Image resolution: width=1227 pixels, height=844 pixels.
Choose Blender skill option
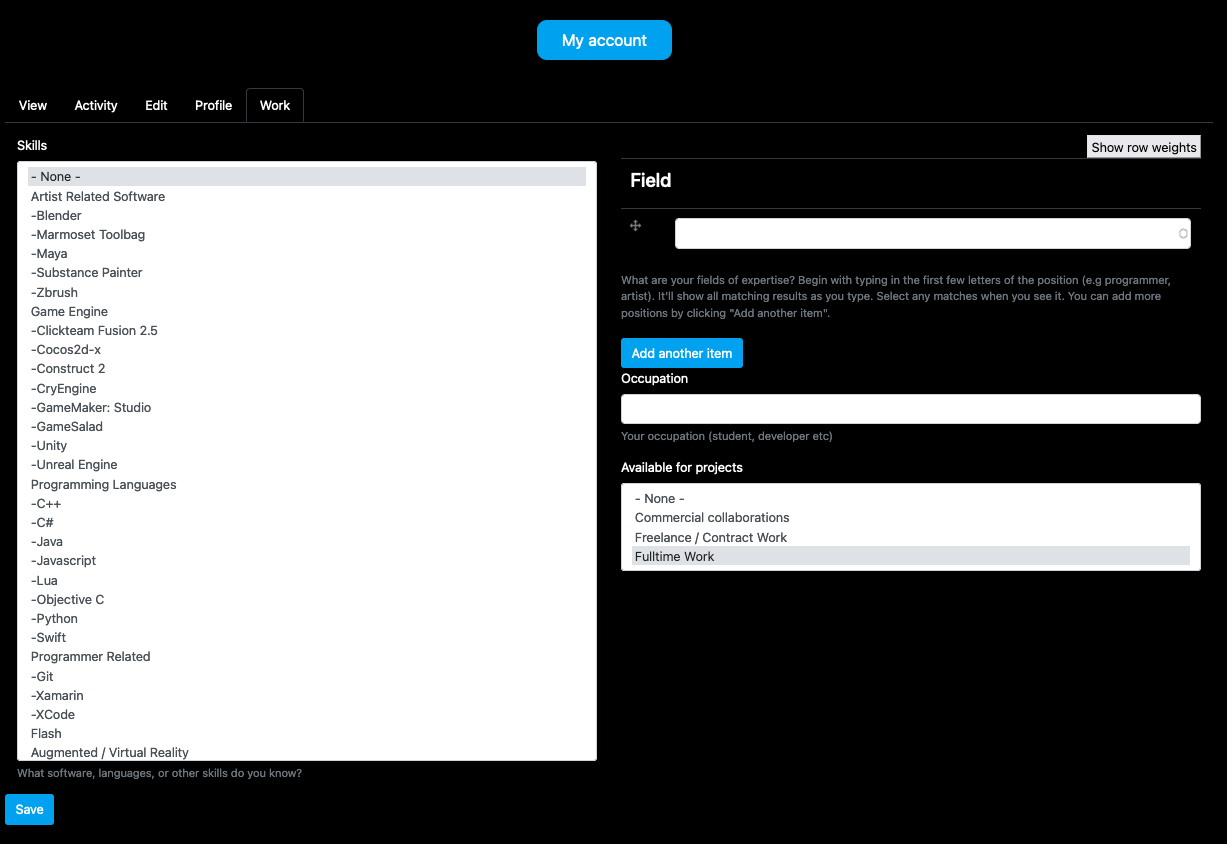[307, 216]
